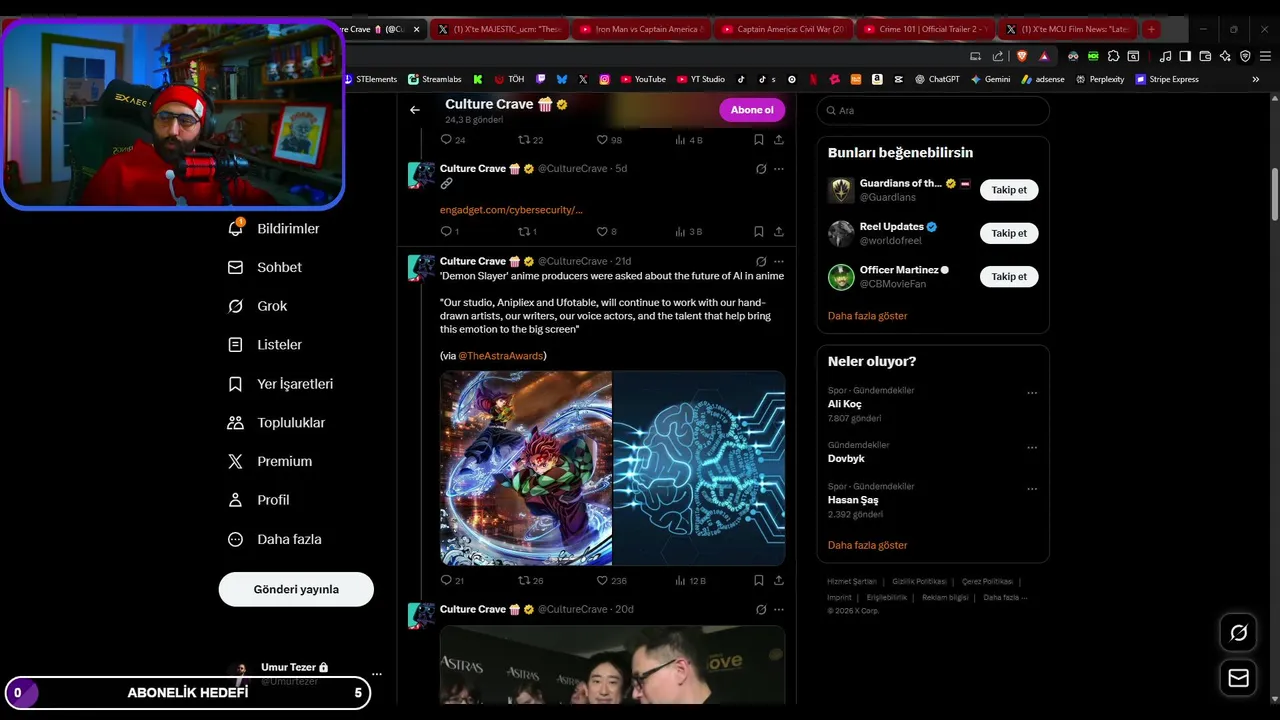Click the Abone ol subscribe button
Viewport: 1280px width, 720px height.
coord(752,110)
